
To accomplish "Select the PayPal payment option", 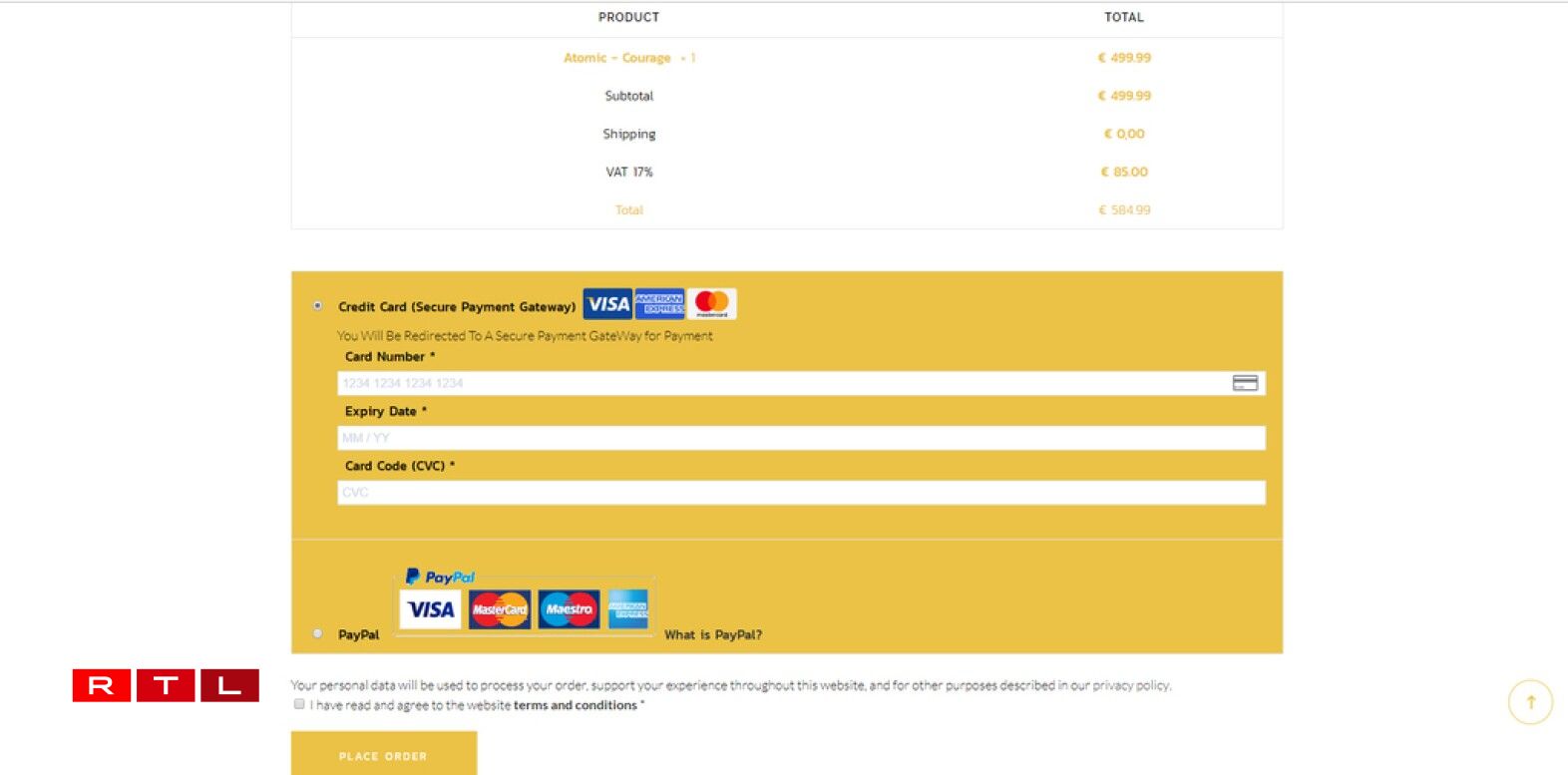I will (318, 633).
